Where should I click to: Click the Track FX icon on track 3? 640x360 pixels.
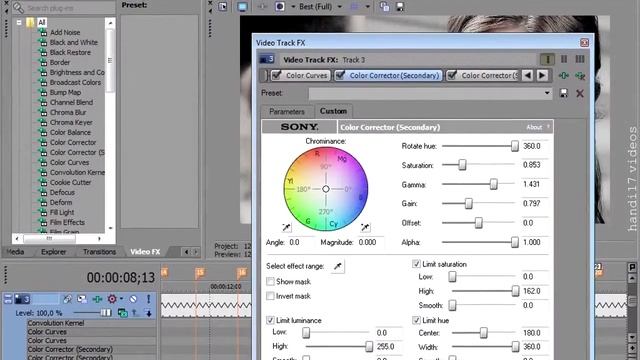pos(97,299)
